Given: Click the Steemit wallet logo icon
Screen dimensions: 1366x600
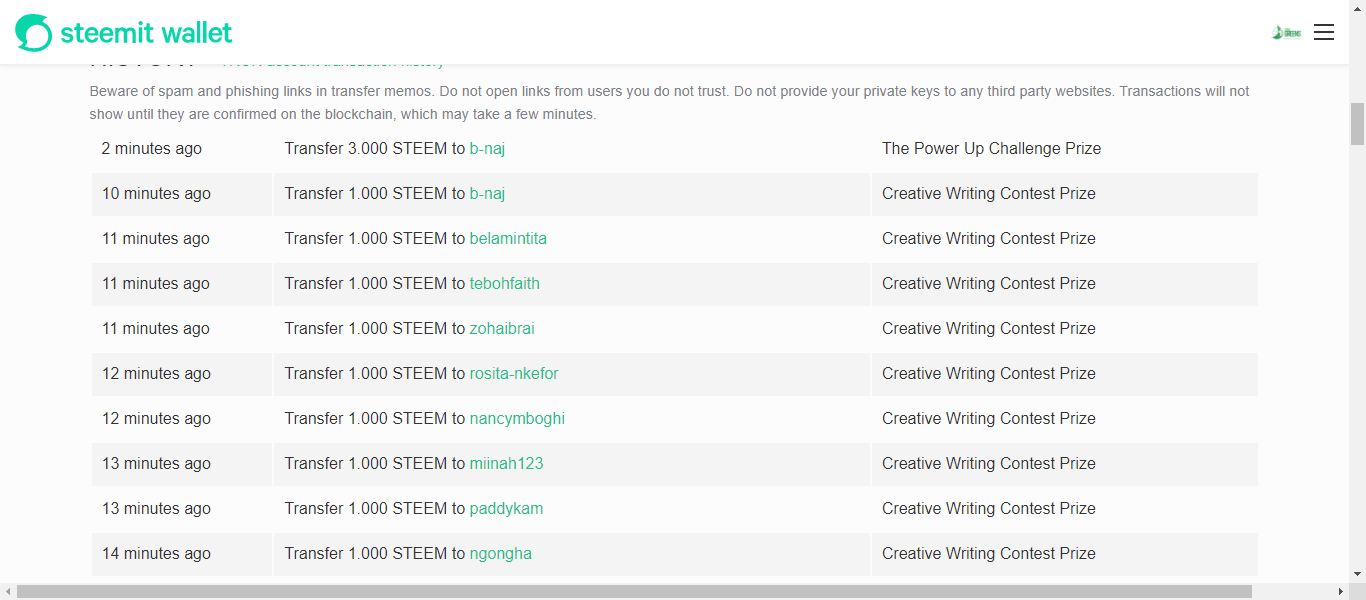Looking at the screenshot, I should click(33, 32).
